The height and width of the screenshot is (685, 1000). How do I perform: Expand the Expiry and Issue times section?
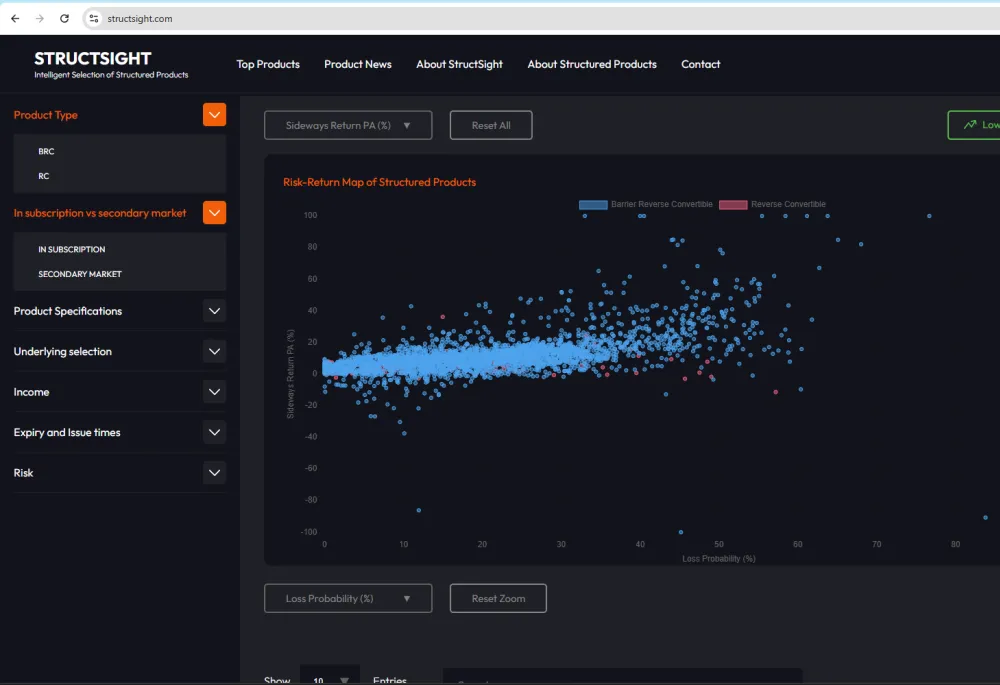click(x=214, y=433)
